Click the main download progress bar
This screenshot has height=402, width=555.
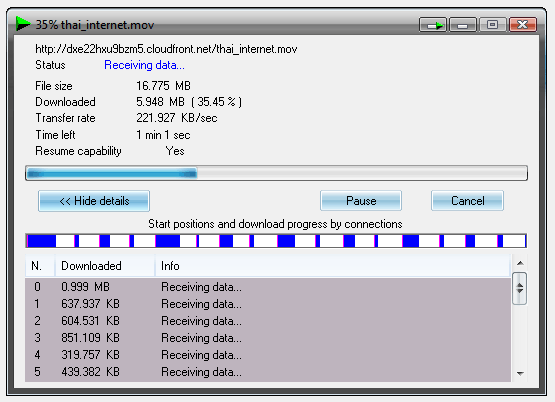[x=276, y=173]
